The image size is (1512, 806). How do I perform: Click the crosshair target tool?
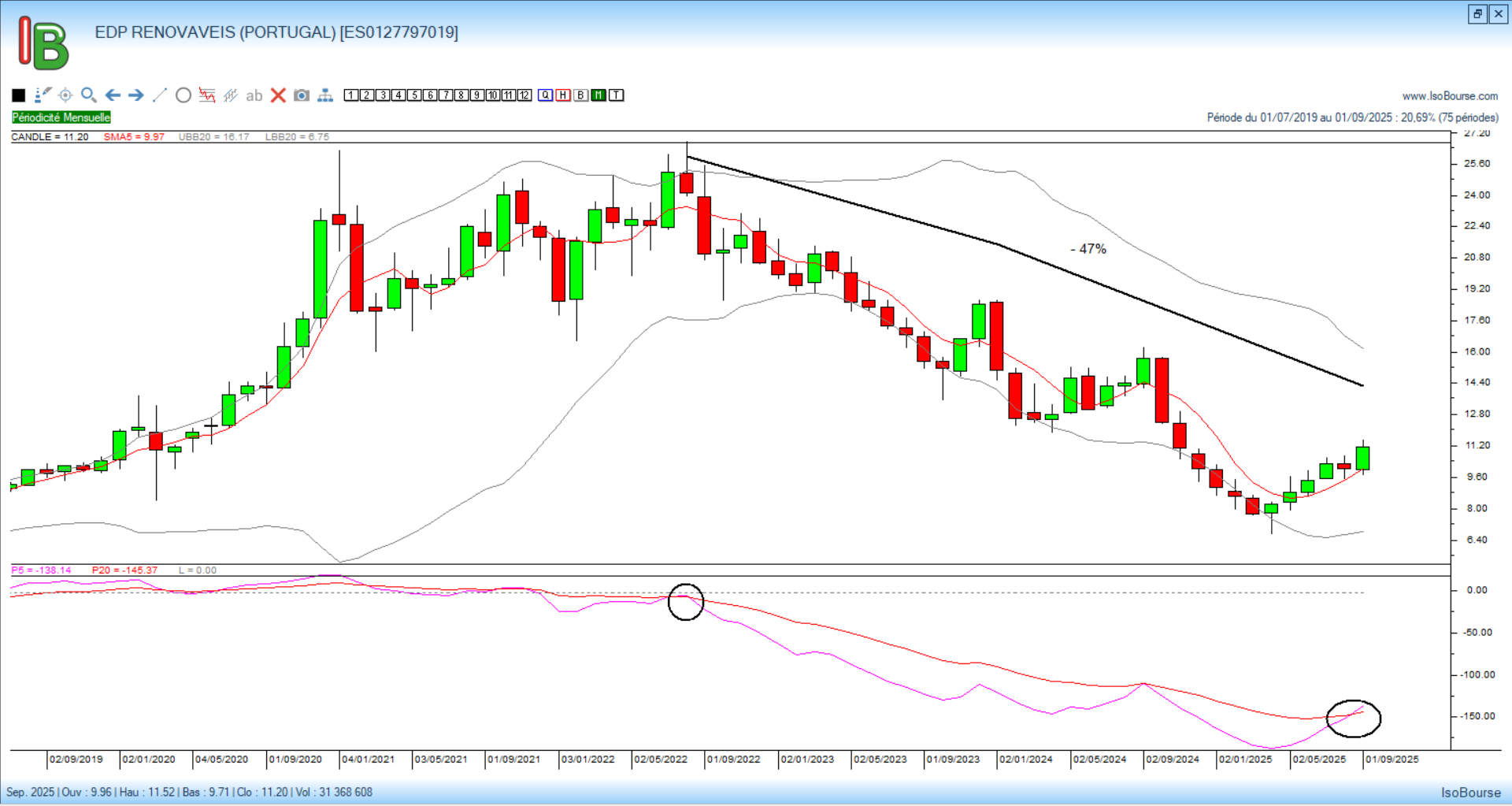(x=65, y=95)
